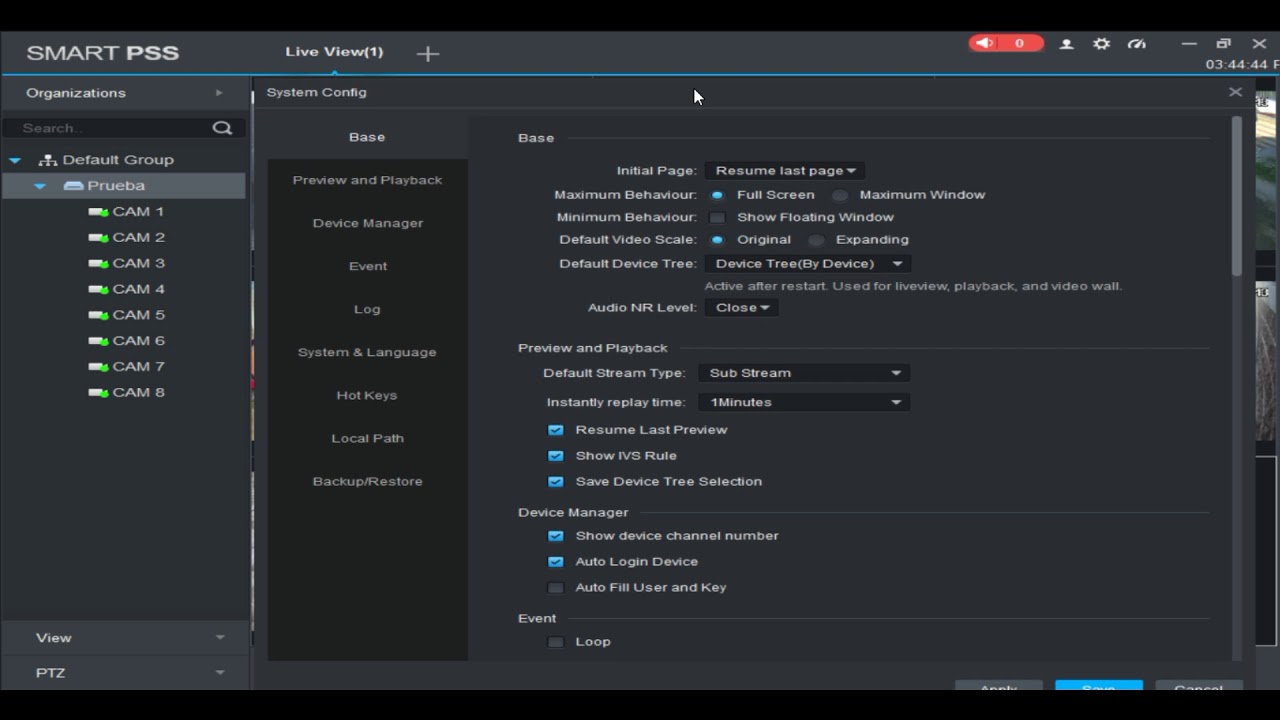Image resolution: width=1280 pixels, height=720 pixels.
Task: Open the alarm notification counter icon
Action: 1005,43
